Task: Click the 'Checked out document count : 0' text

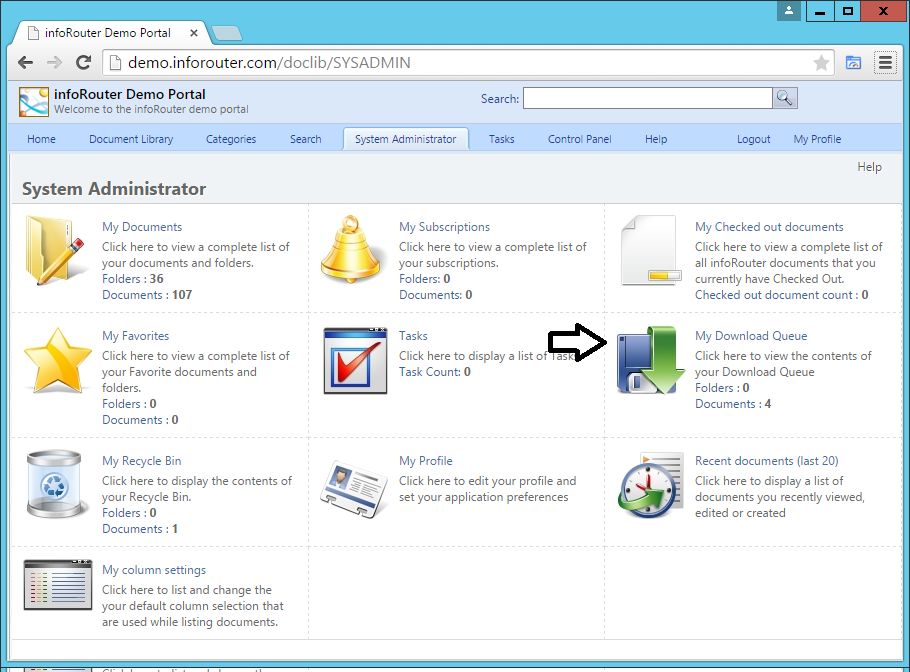Action: click(782, 295)
